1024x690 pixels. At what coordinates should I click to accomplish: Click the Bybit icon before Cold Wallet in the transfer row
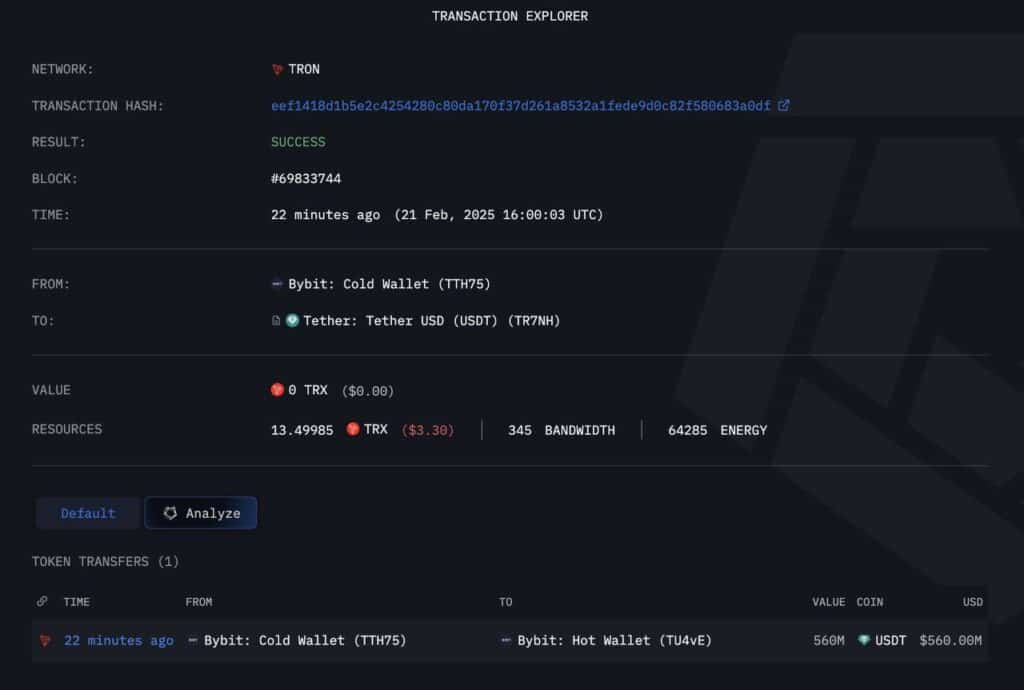[x=193, y=640]
